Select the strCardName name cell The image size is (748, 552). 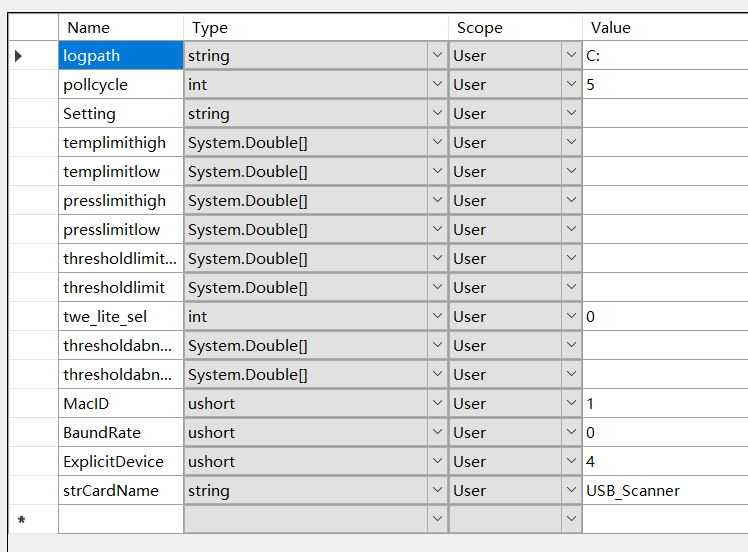[121, 490]
